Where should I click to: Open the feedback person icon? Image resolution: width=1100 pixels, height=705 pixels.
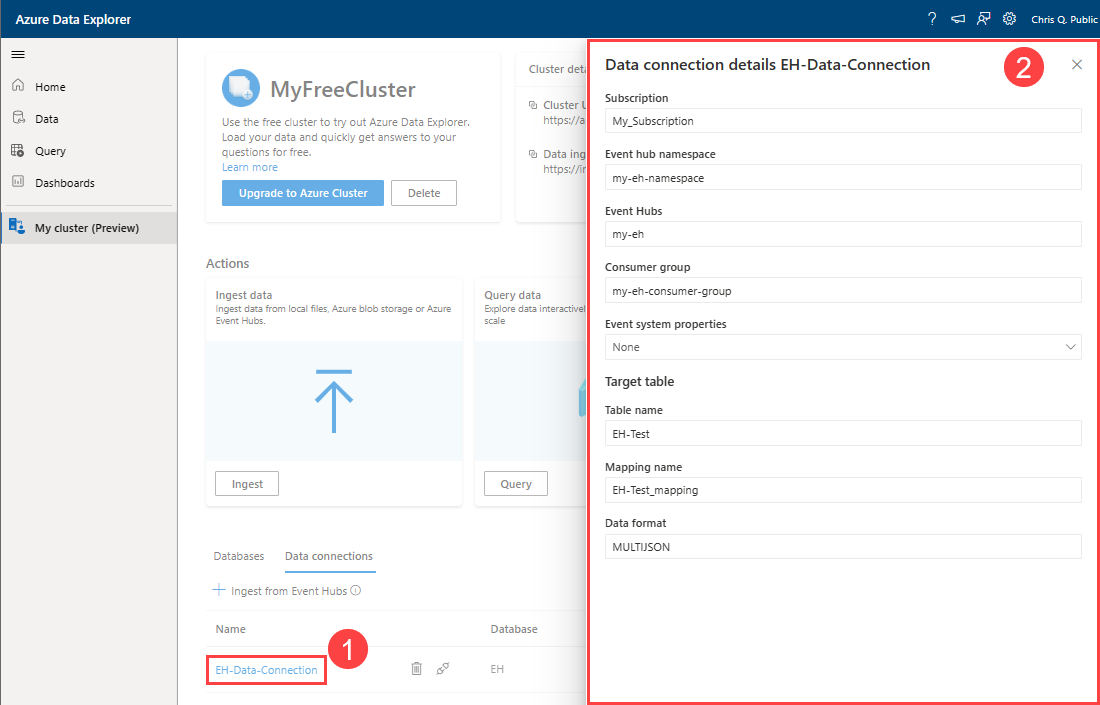point(984,19)
